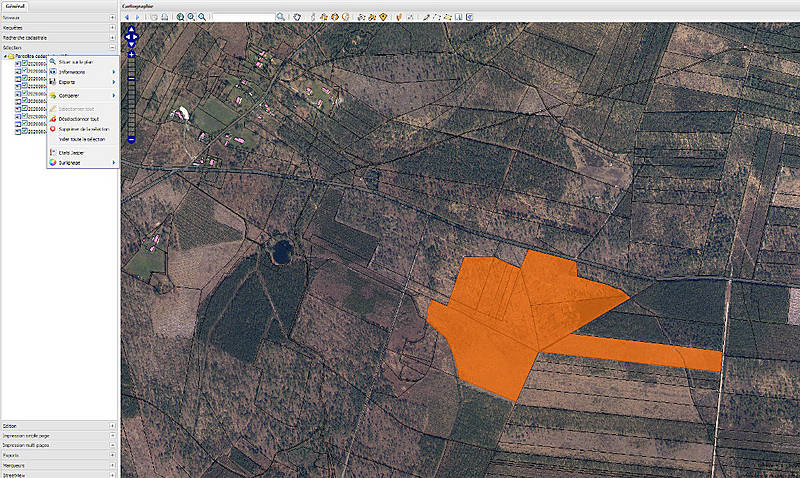Pan the map up with arrow

[x=131, y=30]
